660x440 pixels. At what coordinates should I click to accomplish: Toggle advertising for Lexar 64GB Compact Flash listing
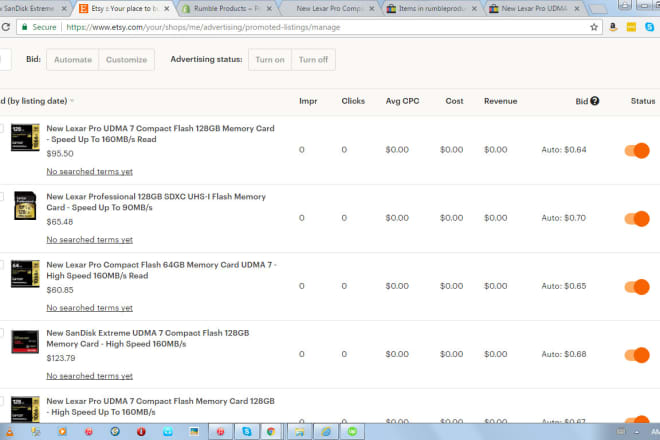coord(637,287)
